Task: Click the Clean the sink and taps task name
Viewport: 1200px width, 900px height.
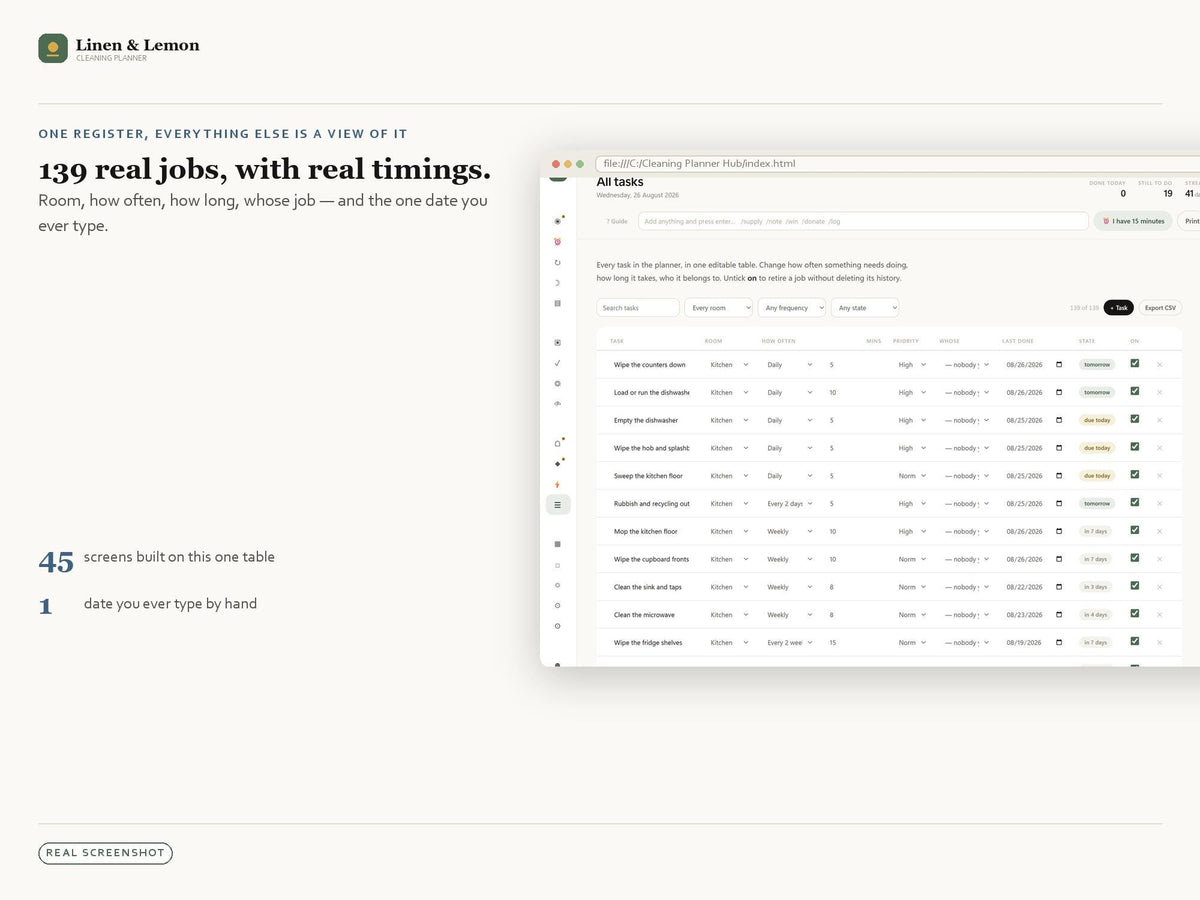Action: coord(648,587)
